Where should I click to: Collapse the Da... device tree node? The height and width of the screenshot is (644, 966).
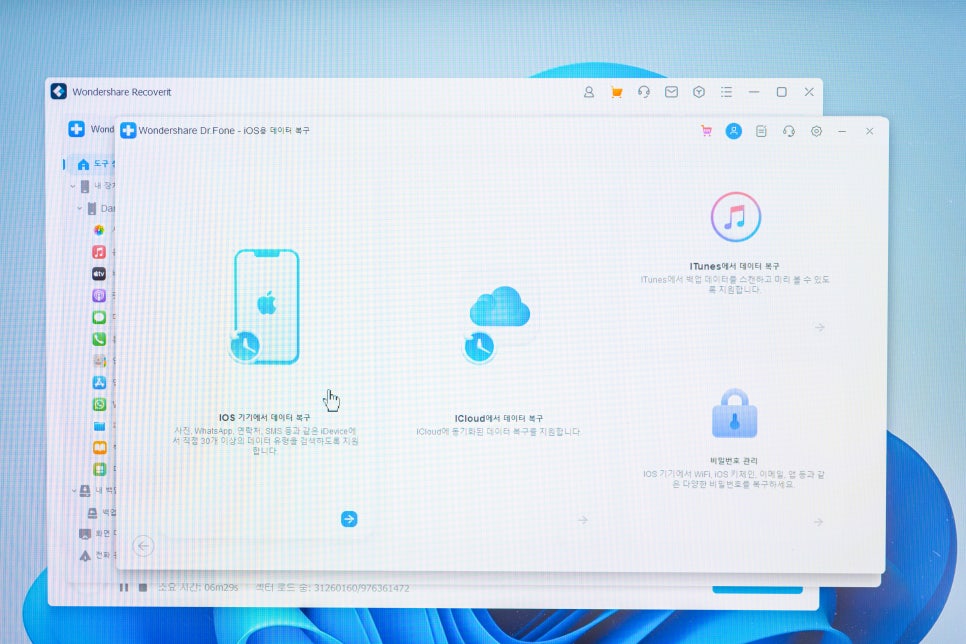coord(79,208)
